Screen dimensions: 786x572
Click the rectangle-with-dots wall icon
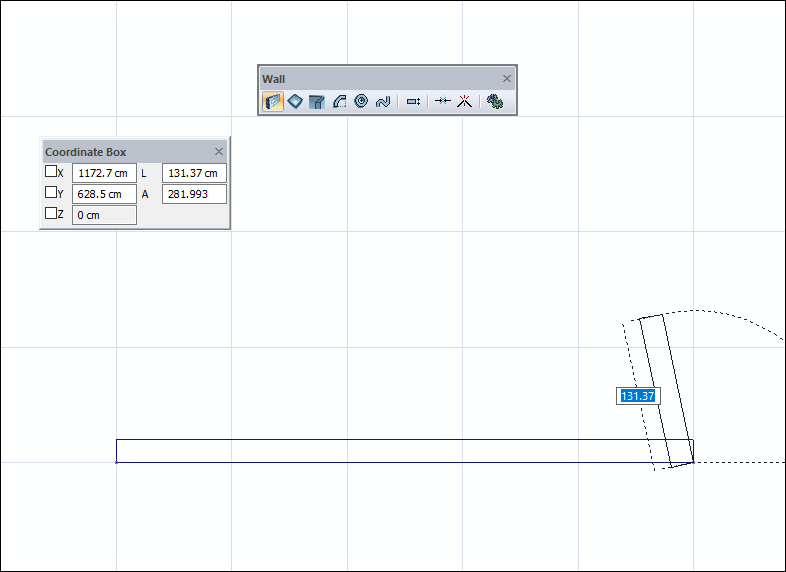coord(413,102)
